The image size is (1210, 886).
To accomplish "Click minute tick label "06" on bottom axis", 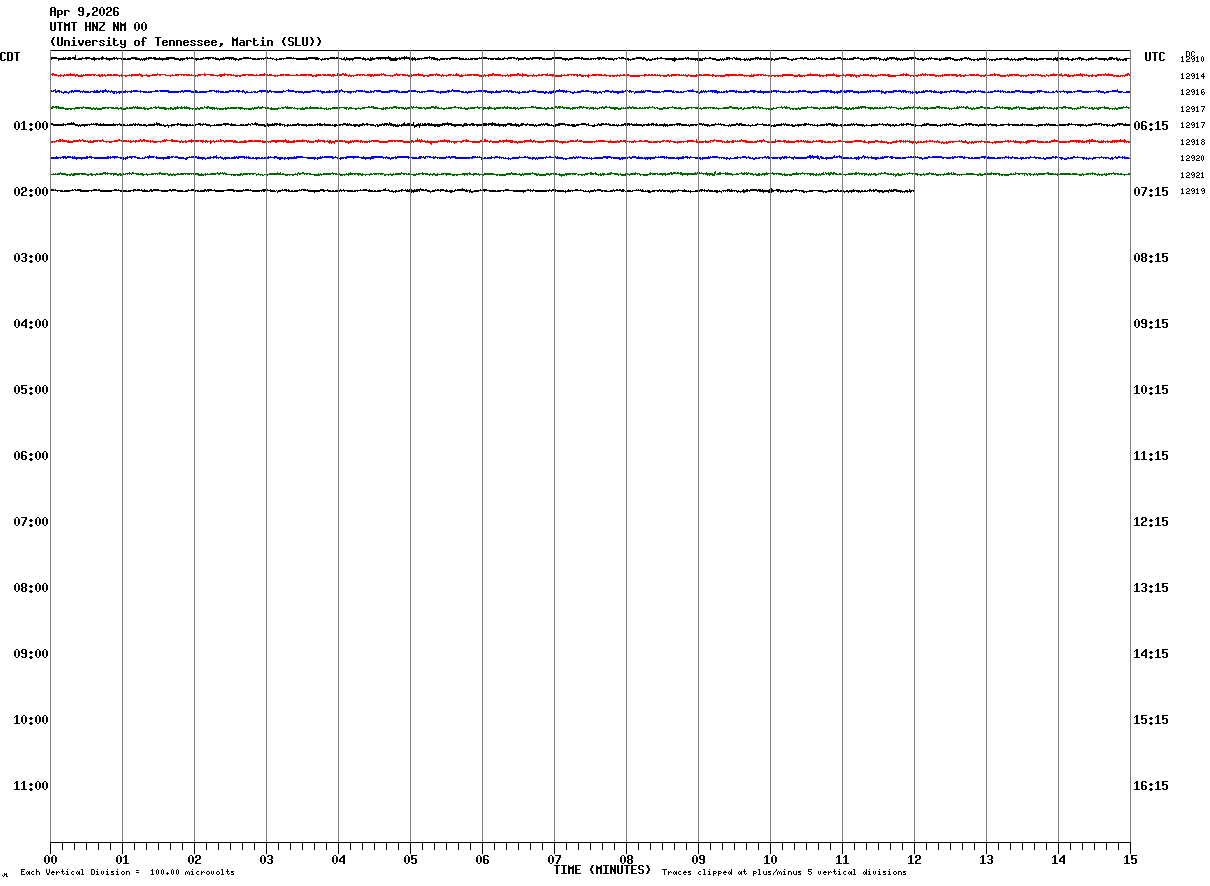I will point(482,860).
